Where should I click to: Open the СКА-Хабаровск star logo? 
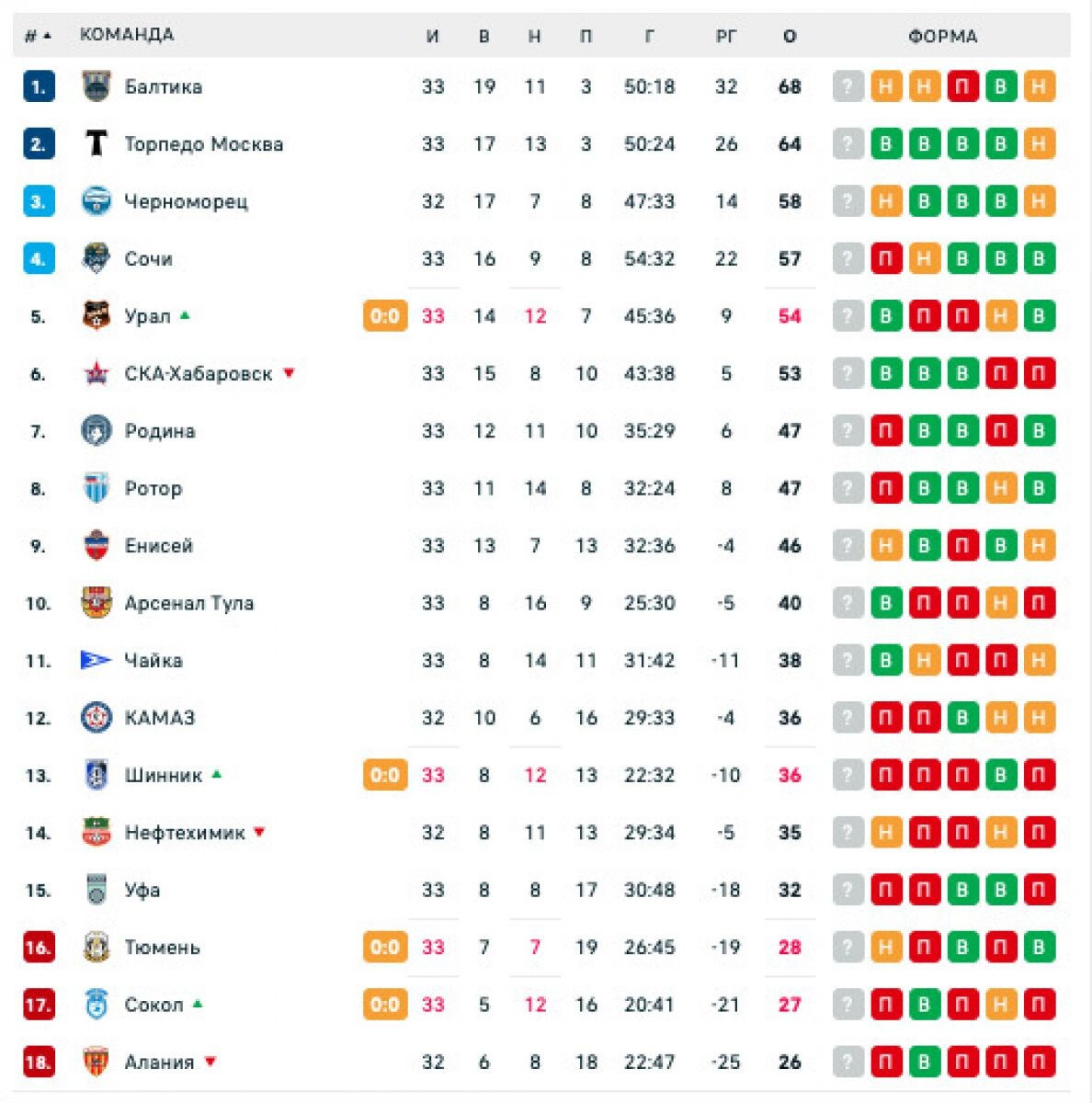point(96,373)
